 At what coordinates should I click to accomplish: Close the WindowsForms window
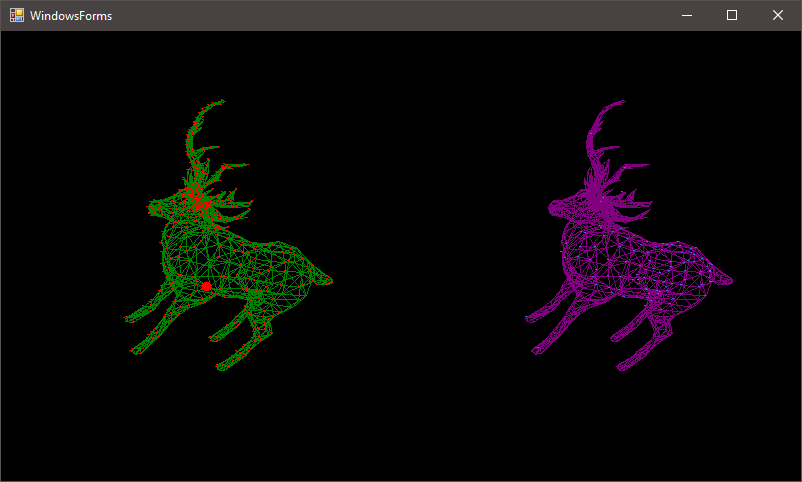coord(778,15)
